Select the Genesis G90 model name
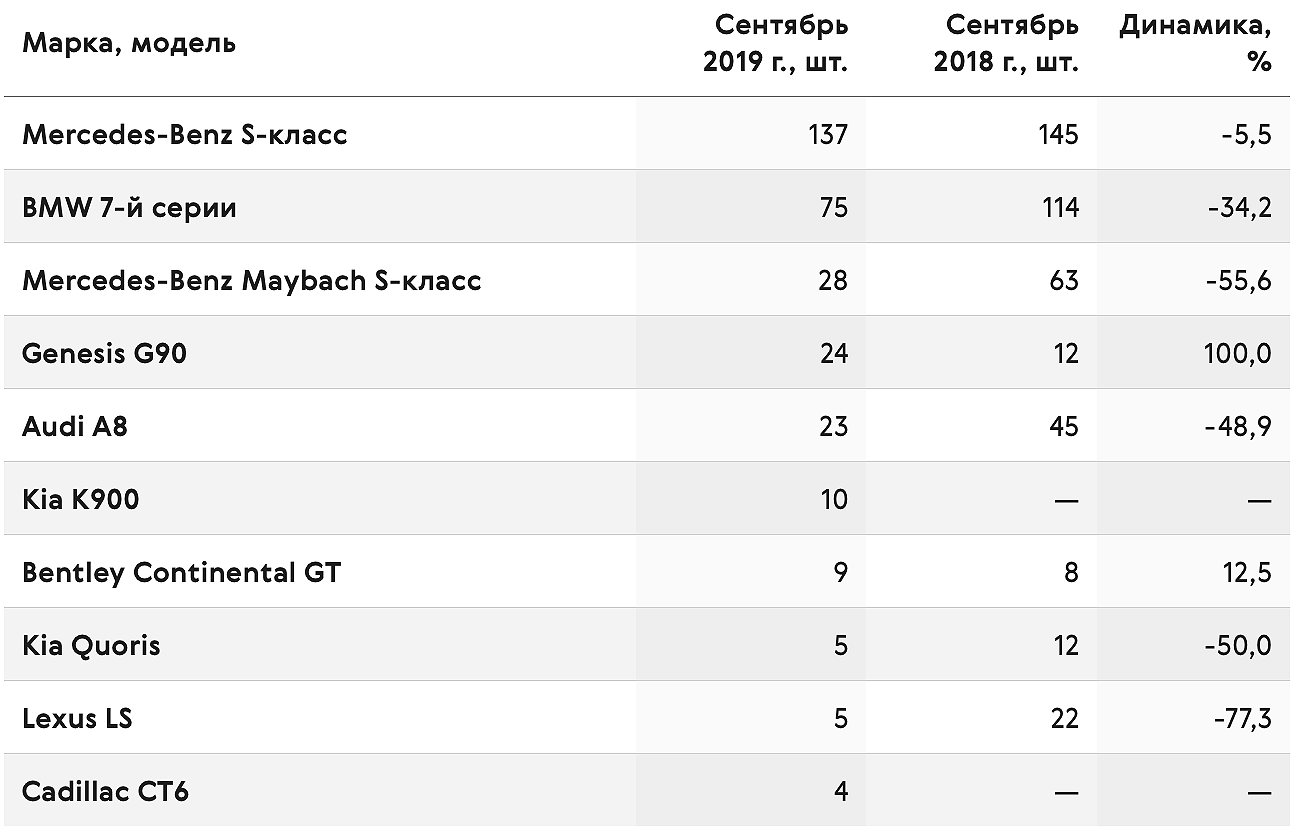This screenshot has width=1292, height=829. point(104,353)
